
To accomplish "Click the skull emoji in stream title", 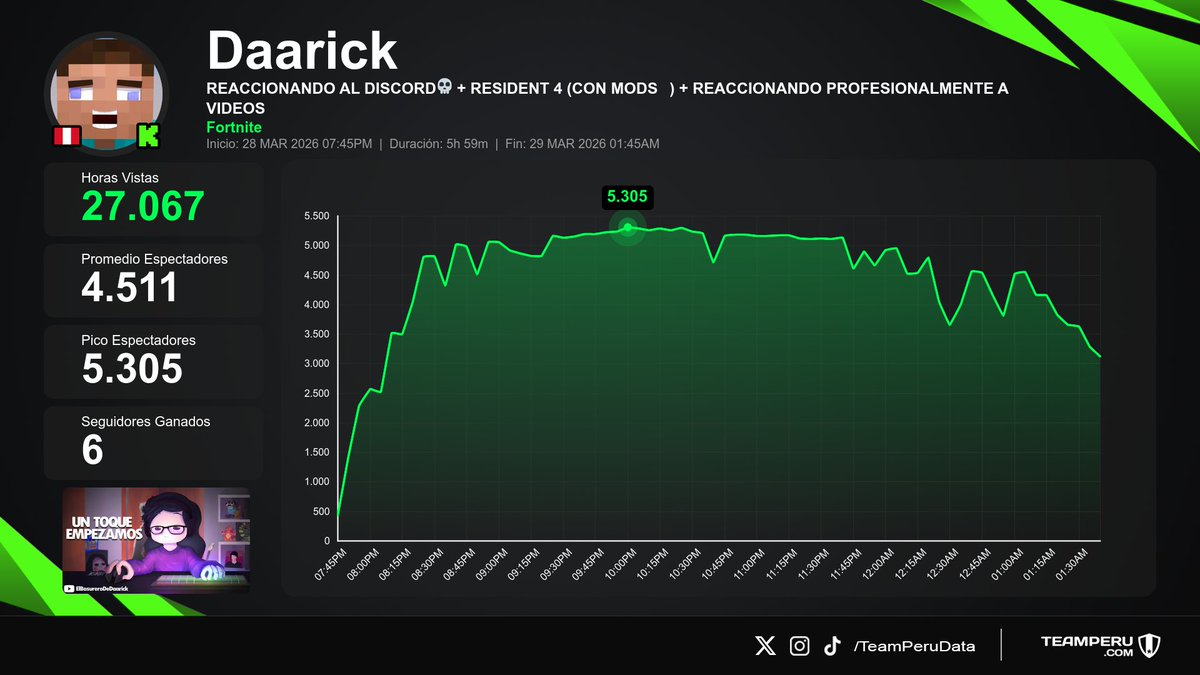I will click(x=446, y=89).
